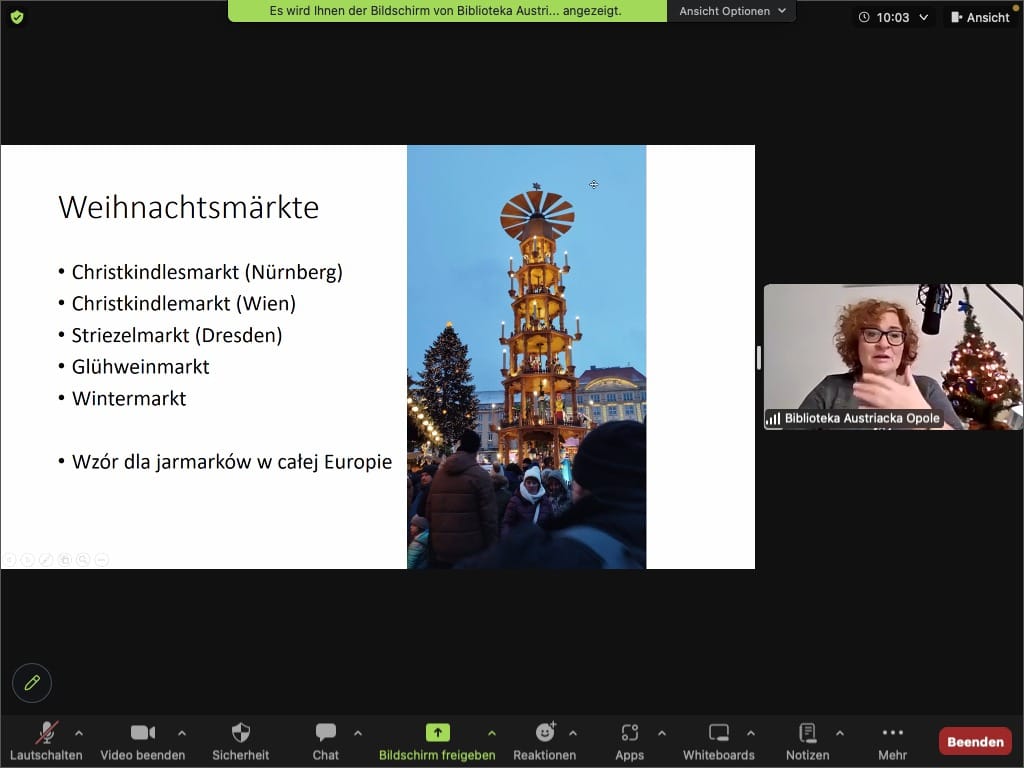Expand the video options chevron beside Video beenden
1024x768 pixels.
(x=182, y=732)
